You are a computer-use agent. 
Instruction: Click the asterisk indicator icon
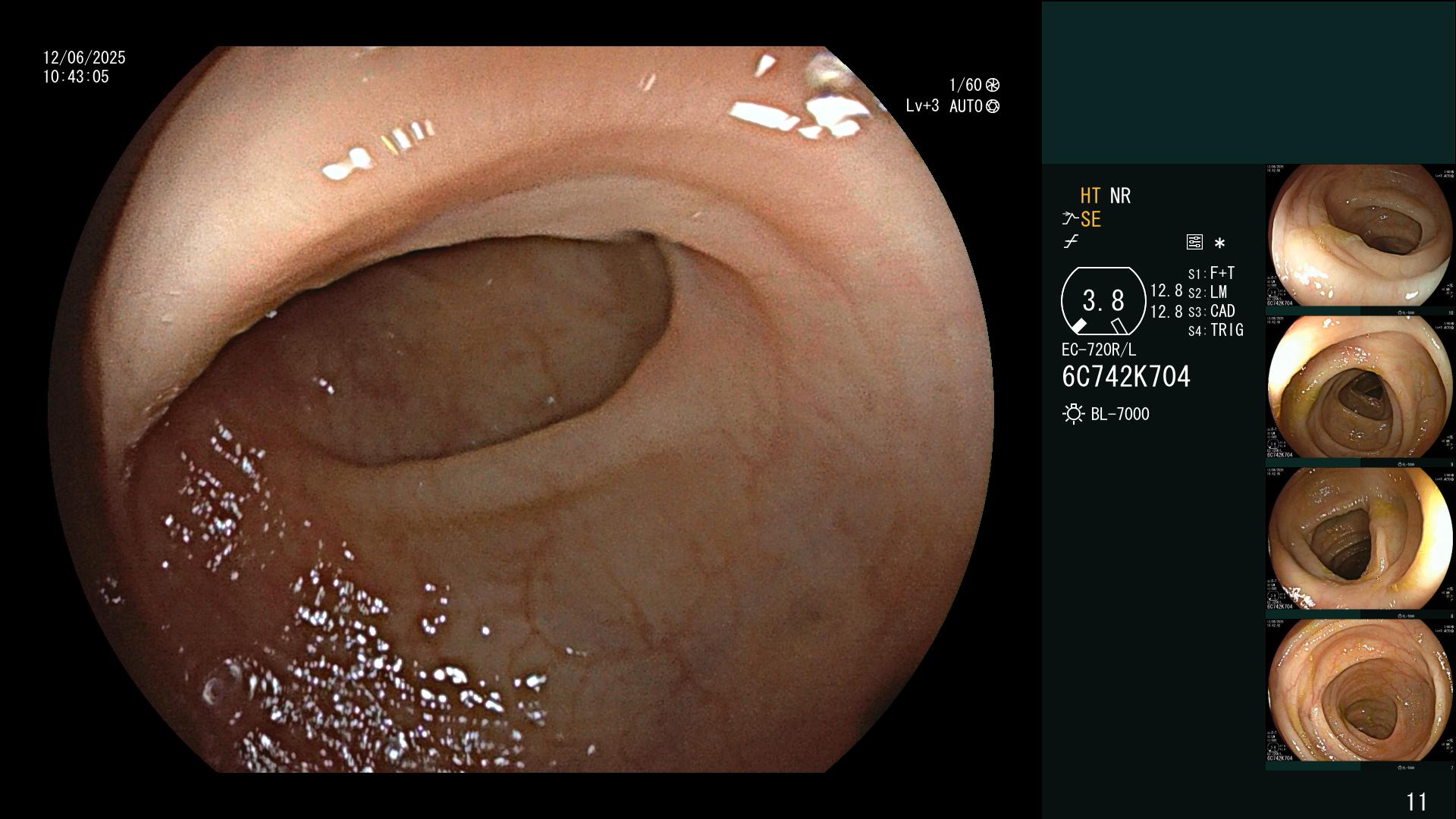[x=1219, y=243]
